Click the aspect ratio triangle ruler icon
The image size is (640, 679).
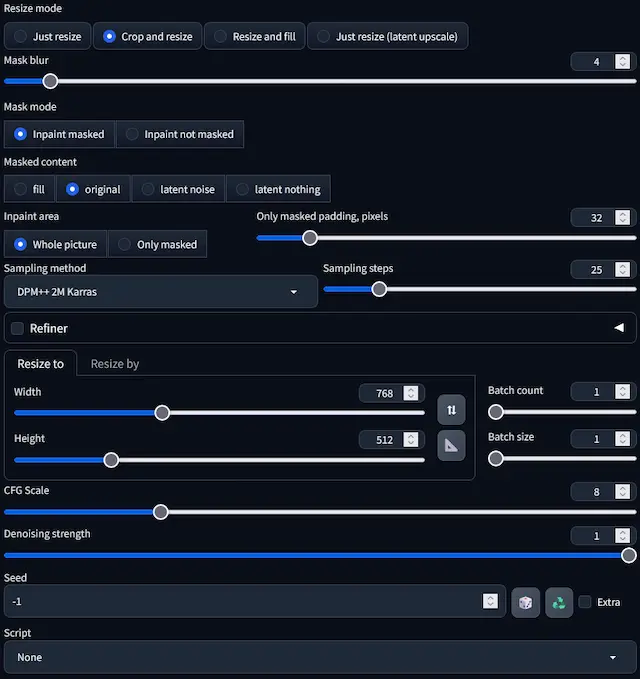(451, 446)
